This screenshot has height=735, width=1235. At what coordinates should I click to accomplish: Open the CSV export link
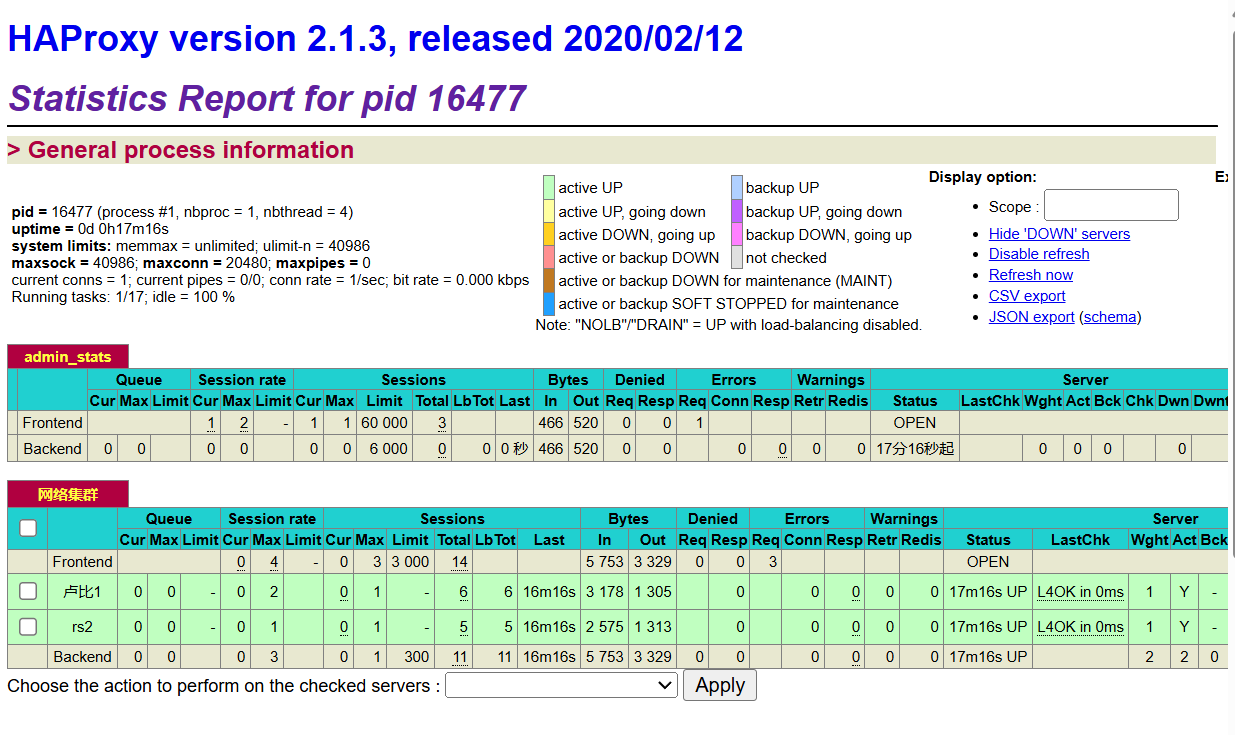(x=1027, y=296)
